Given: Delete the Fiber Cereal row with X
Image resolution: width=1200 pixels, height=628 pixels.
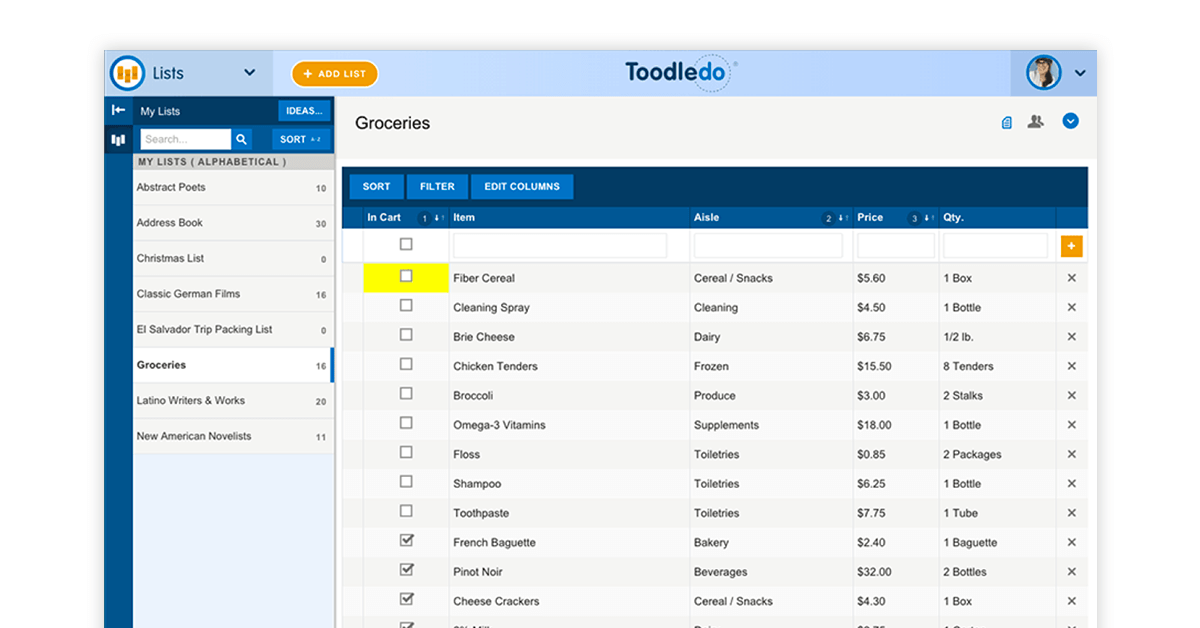Looking at the screenshot, I should pos(1071,278).
